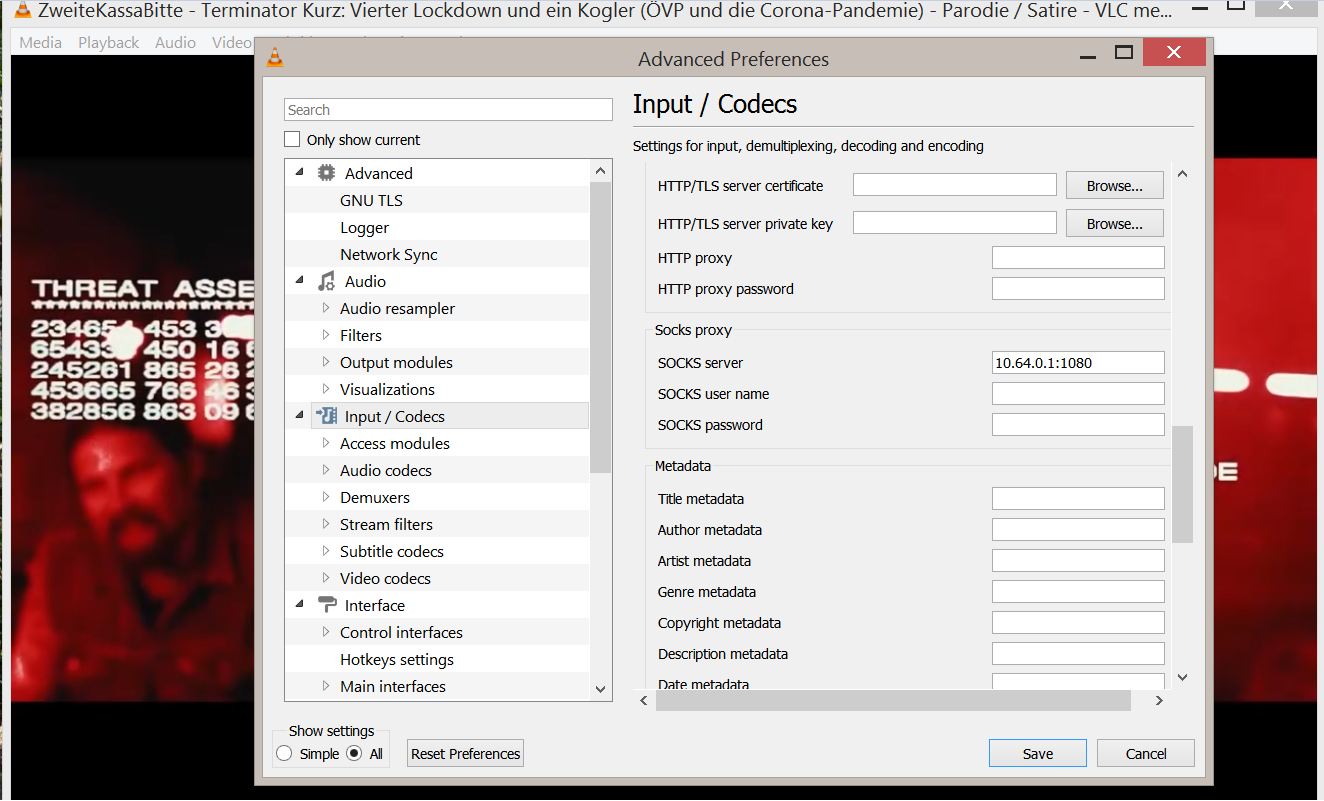Click the Genre metadata field

1078,592
